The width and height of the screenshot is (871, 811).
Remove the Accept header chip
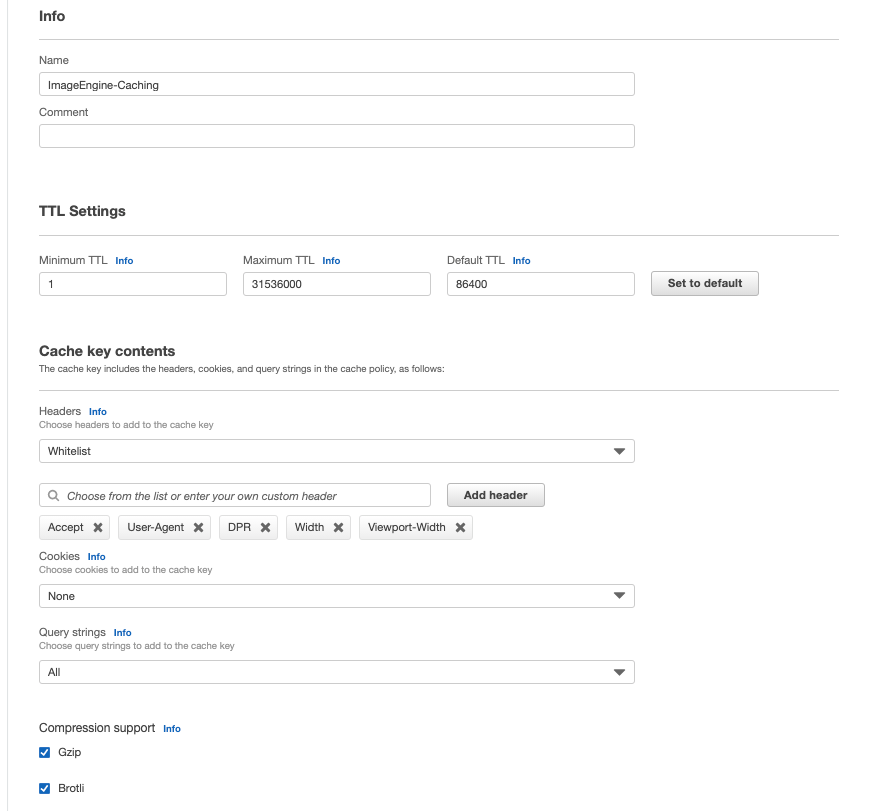tap(97, 527)
